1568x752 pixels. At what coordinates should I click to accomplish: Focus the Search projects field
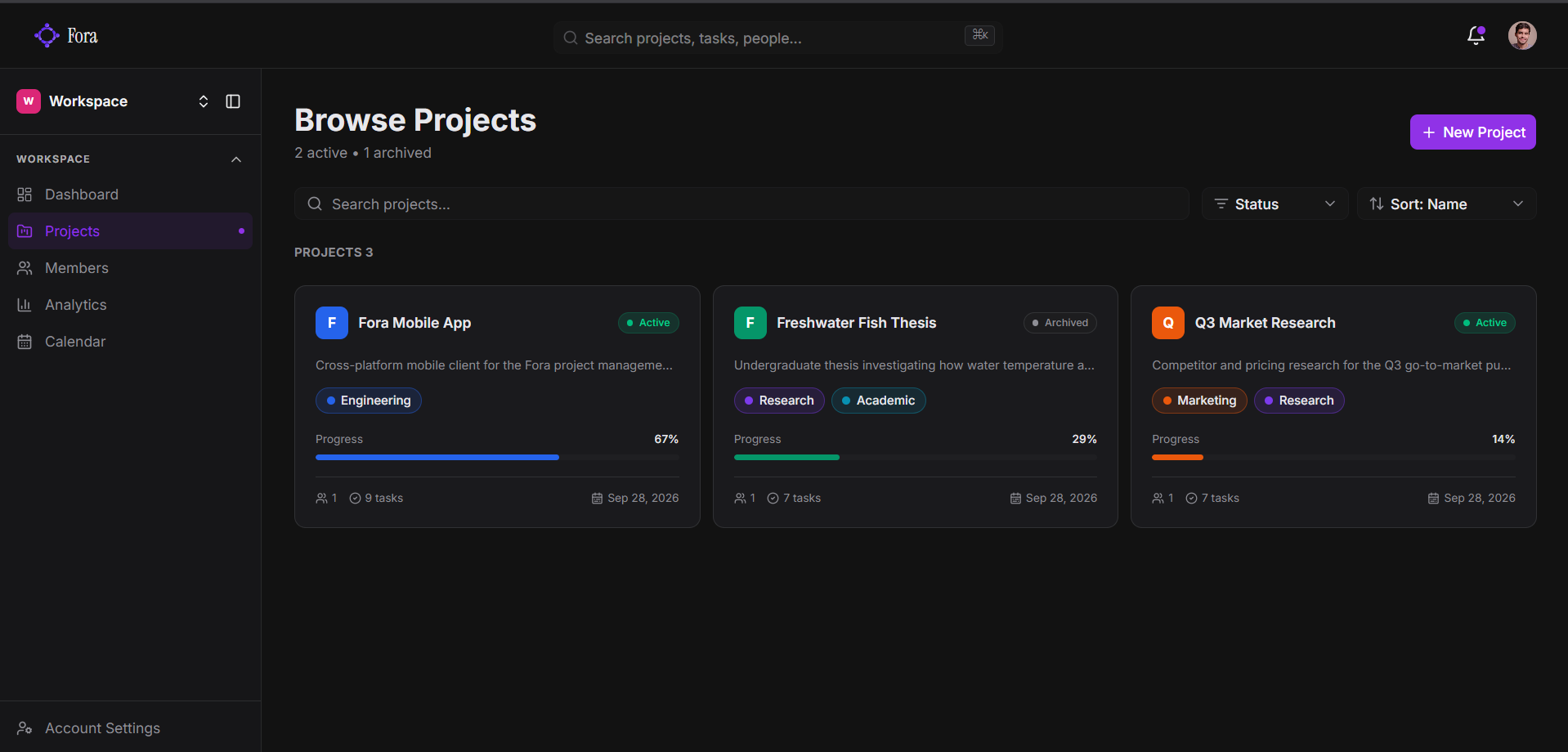[x=741, y=204]
